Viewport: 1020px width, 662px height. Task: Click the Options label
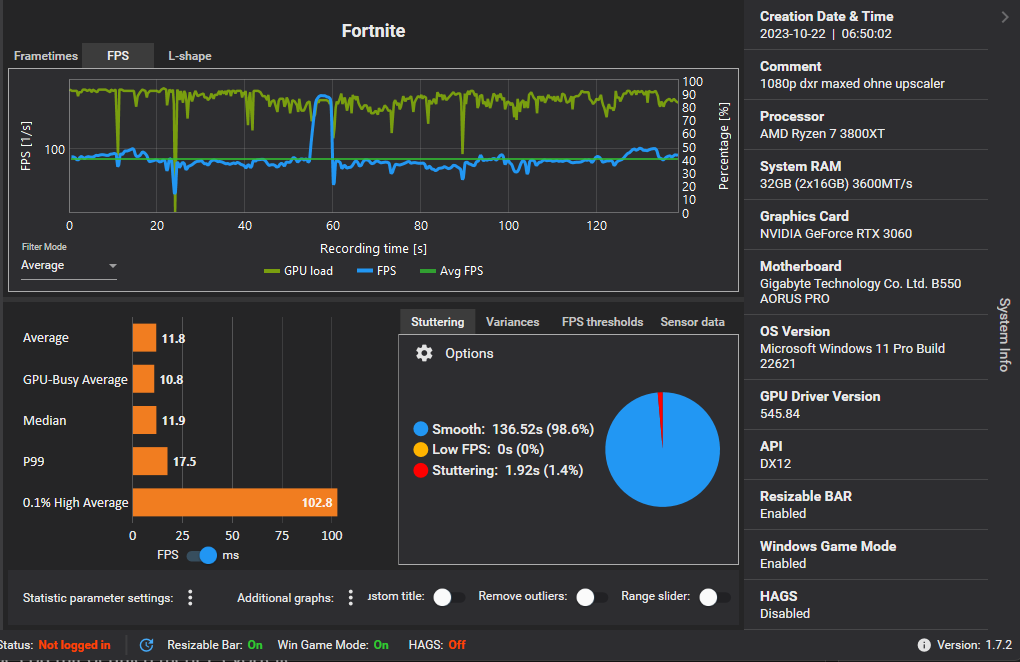[469, 353]
